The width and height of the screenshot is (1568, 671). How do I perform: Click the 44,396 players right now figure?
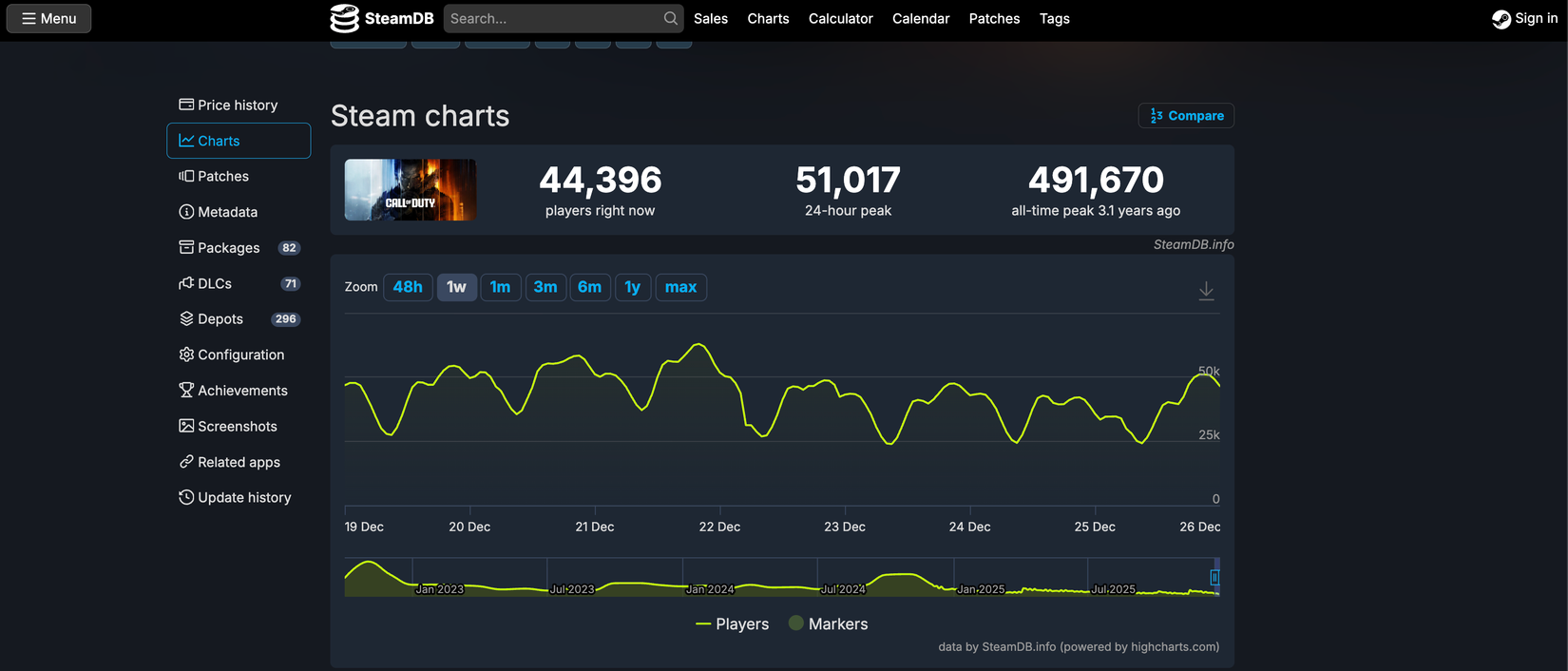coord(601,181)
